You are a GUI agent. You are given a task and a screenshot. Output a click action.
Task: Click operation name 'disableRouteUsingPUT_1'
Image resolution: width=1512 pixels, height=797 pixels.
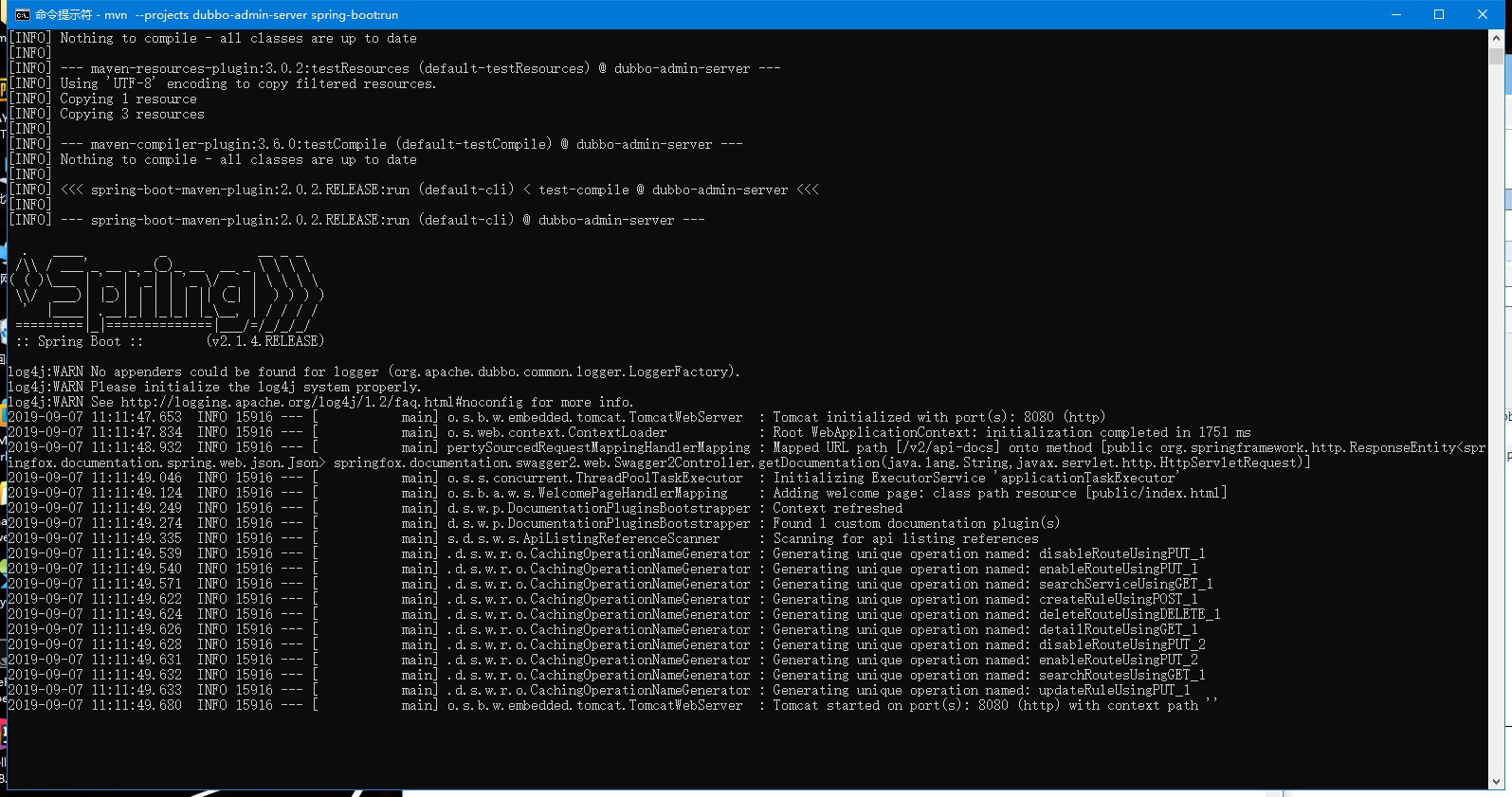(1121, 553)
